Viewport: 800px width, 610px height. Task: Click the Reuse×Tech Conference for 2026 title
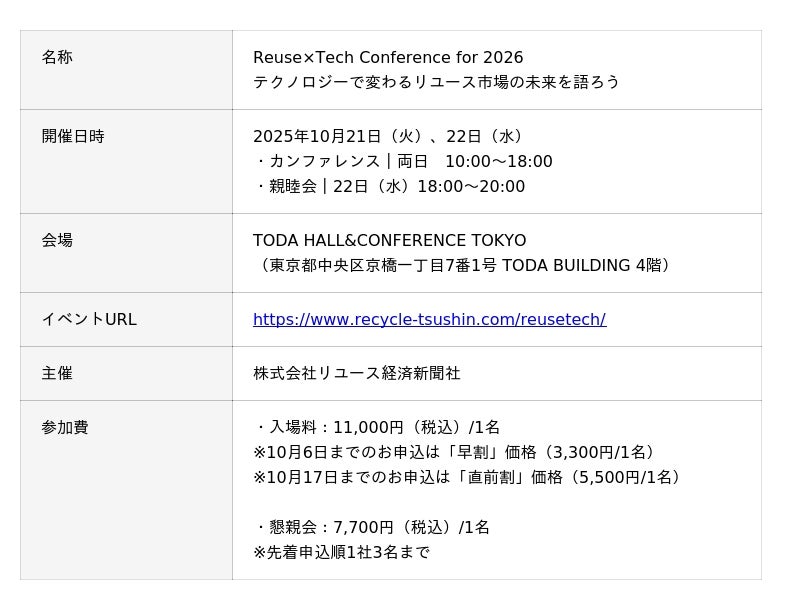pos(388,58)
